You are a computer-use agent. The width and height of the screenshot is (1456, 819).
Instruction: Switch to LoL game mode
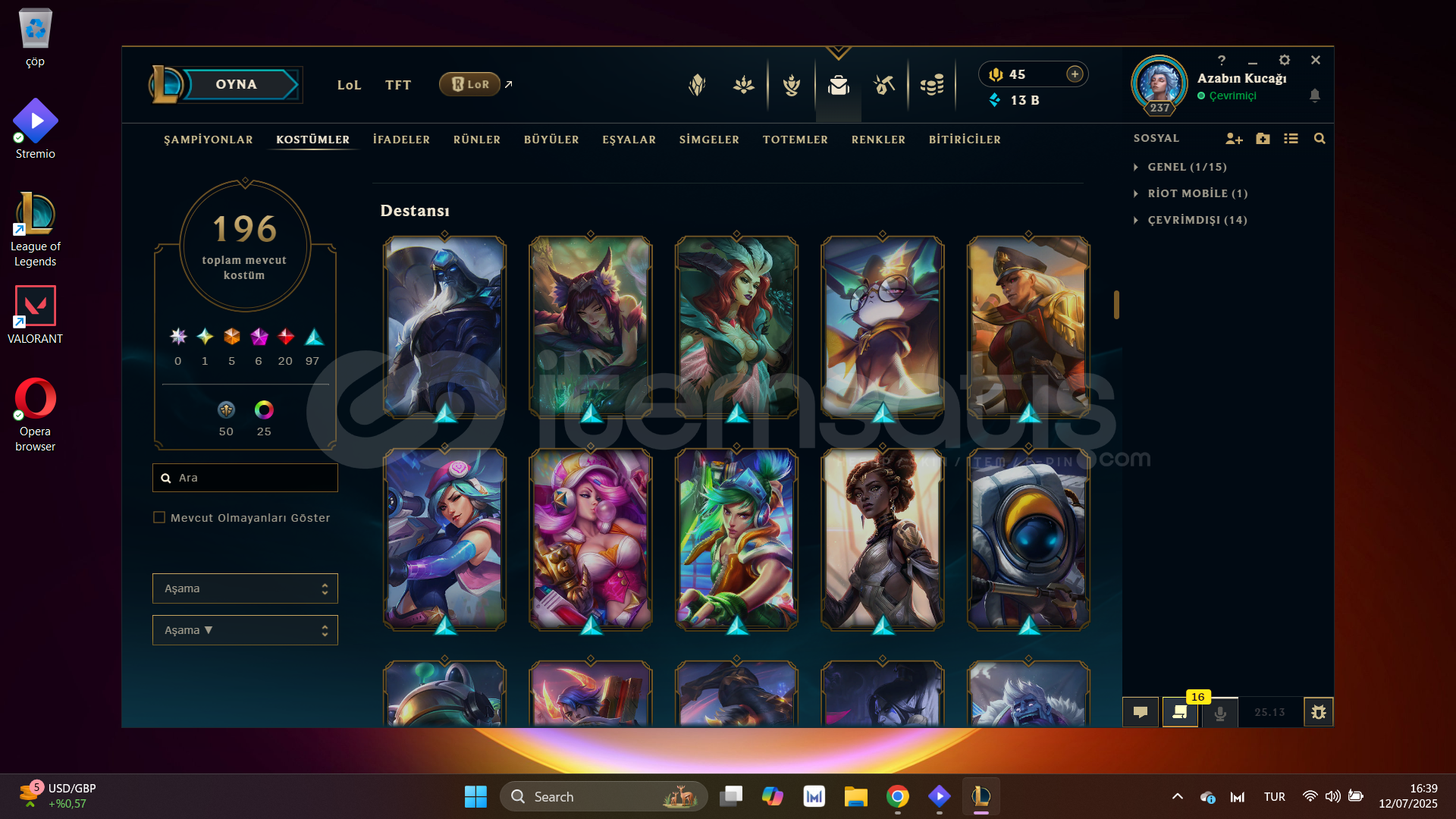pyautogui.click(x=350, y=85)
